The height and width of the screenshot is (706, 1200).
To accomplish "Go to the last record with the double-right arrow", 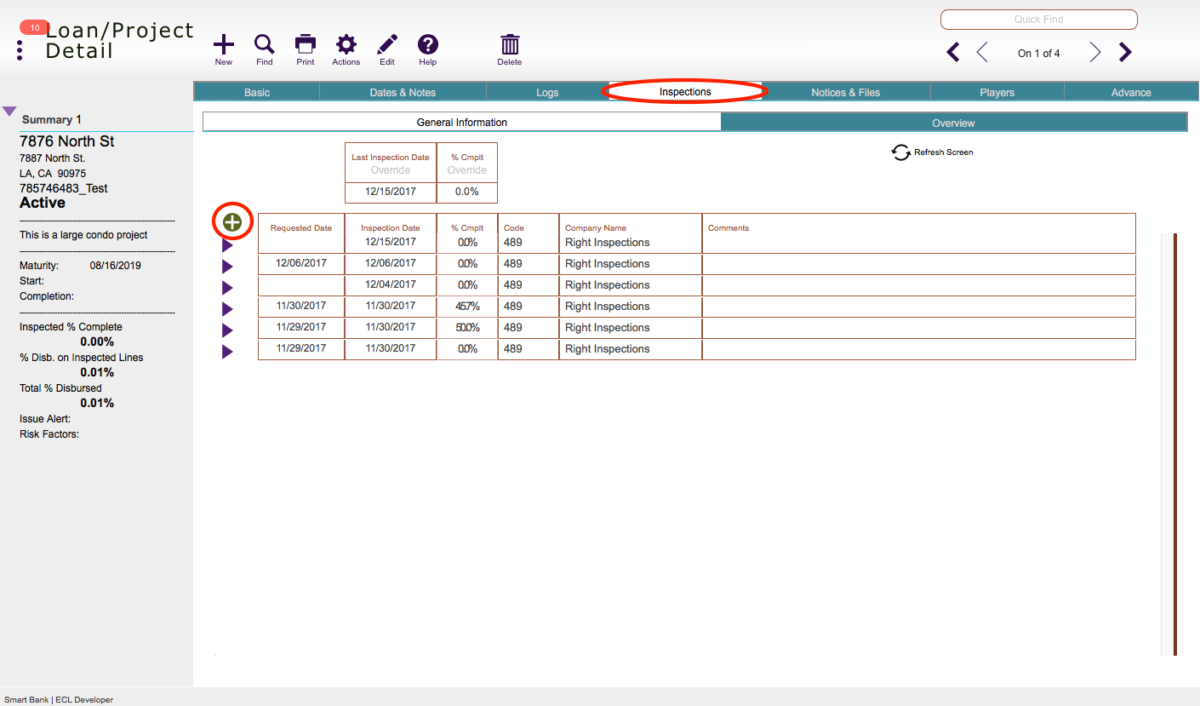I will (x=1124, y=51).
